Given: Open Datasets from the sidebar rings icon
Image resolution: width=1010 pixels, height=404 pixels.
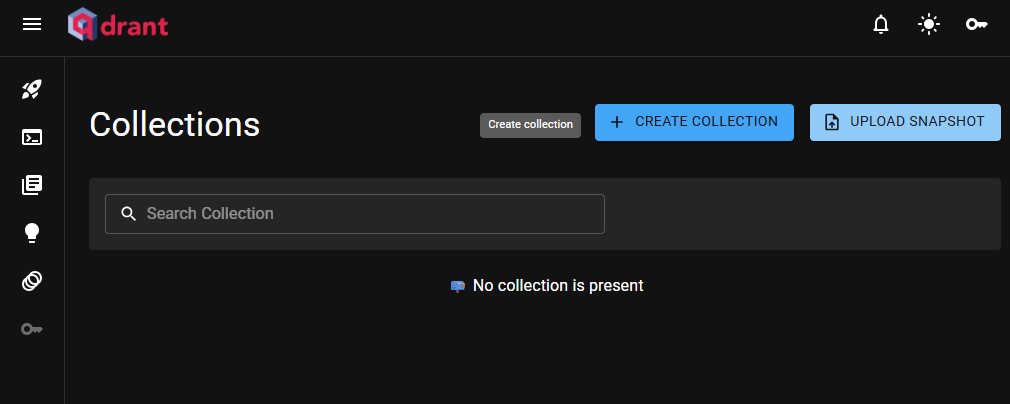Looking at the screenshot, I should click(x=32, y=281).
